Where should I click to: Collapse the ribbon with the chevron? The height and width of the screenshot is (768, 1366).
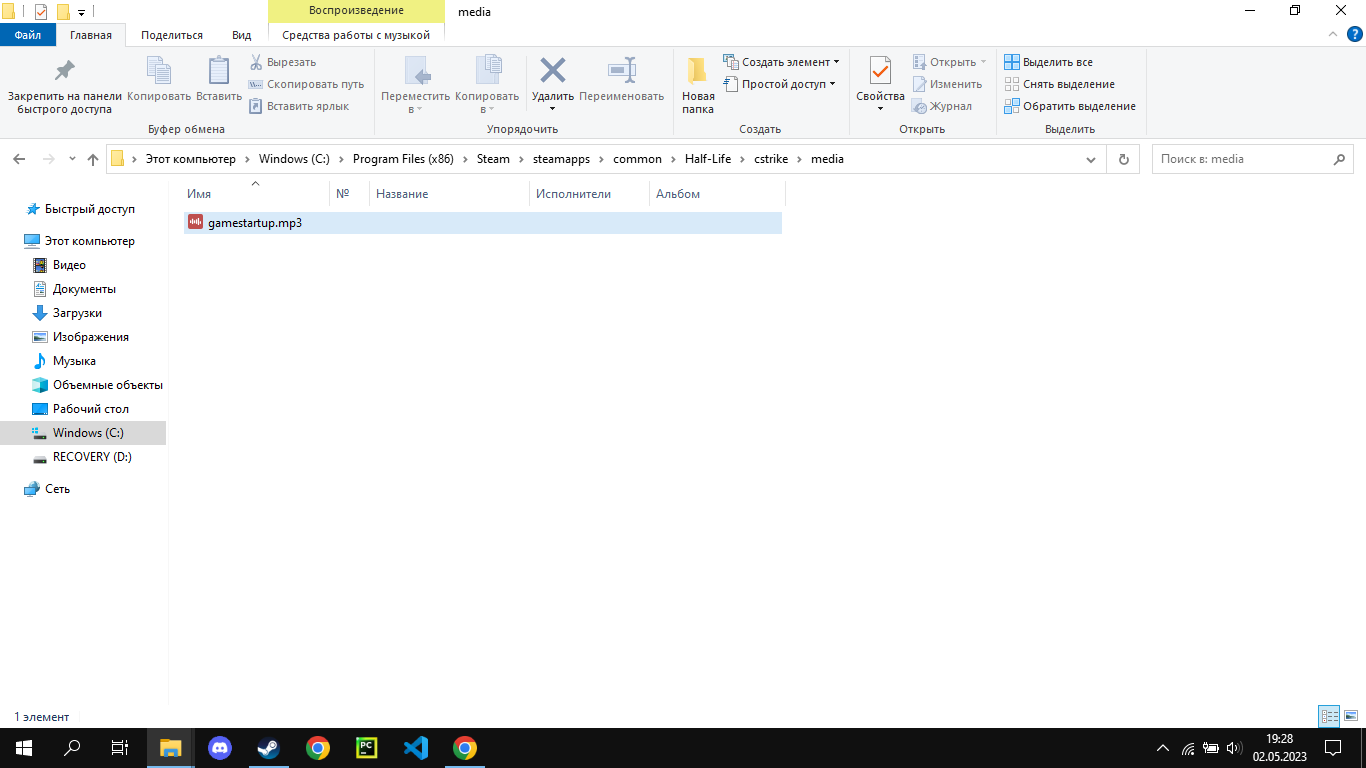tap(1332, 34)
